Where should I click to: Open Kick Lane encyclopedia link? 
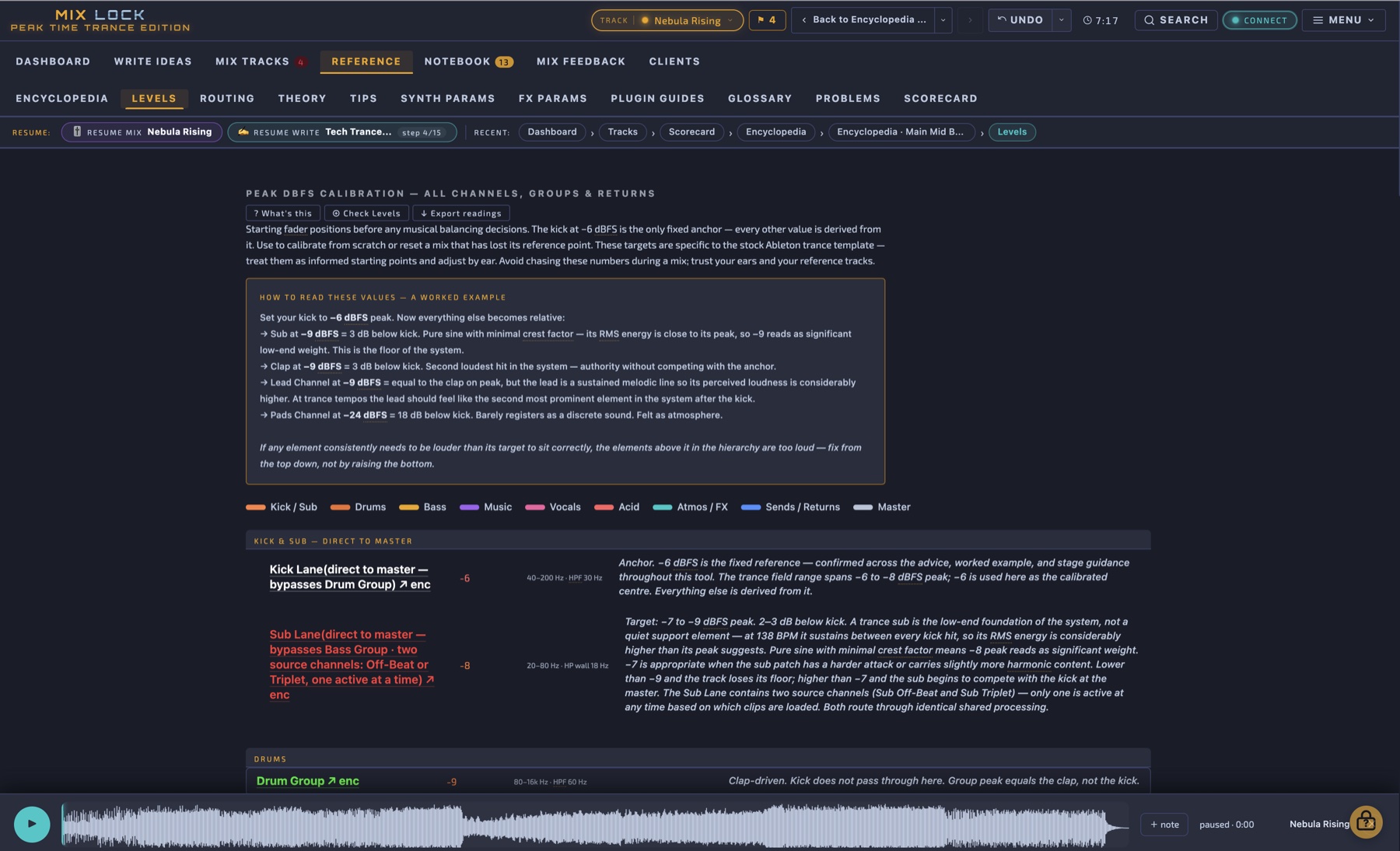[350, 577]
